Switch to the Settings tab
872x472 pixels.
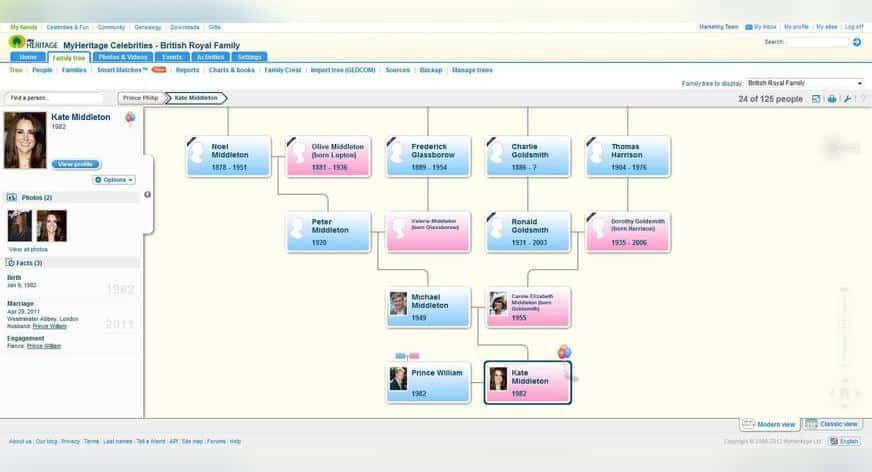click(249, 57)
